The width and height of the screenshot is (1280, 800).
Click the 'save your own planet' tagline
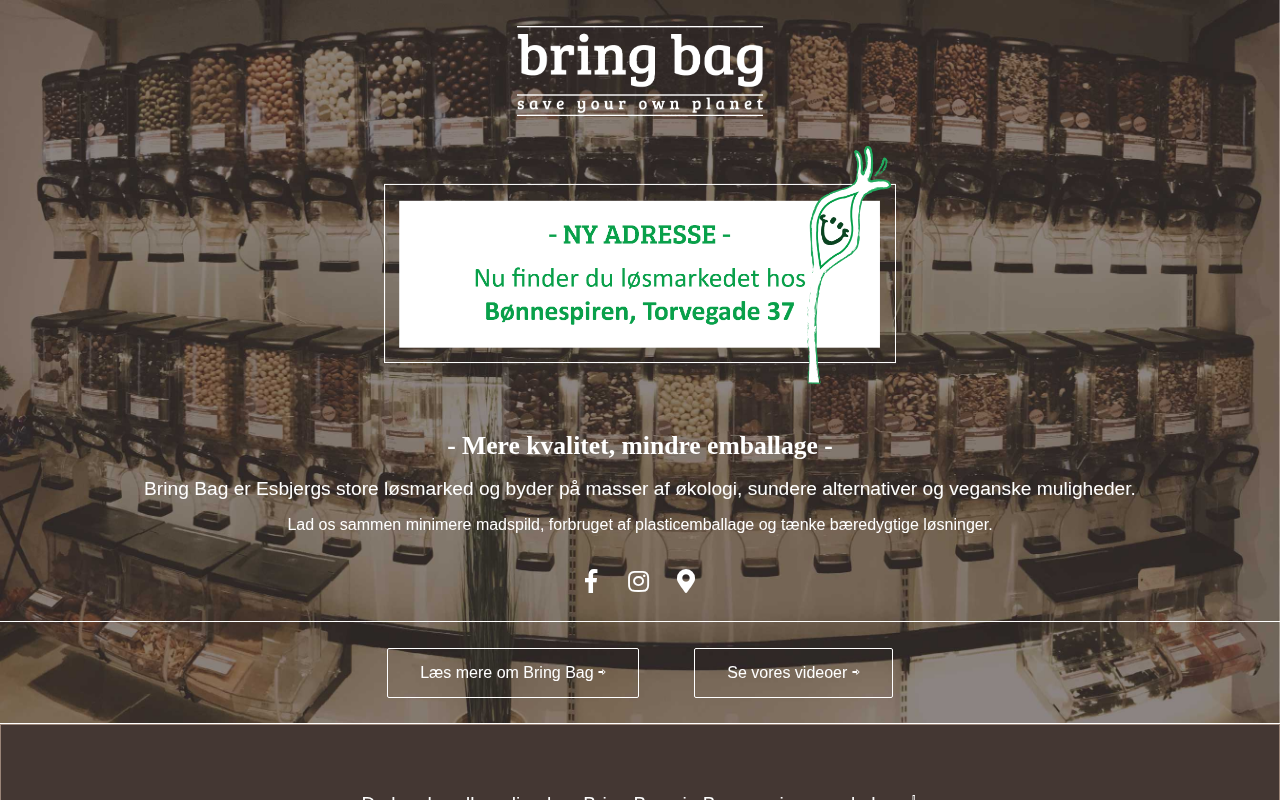(x=640, y=104)
